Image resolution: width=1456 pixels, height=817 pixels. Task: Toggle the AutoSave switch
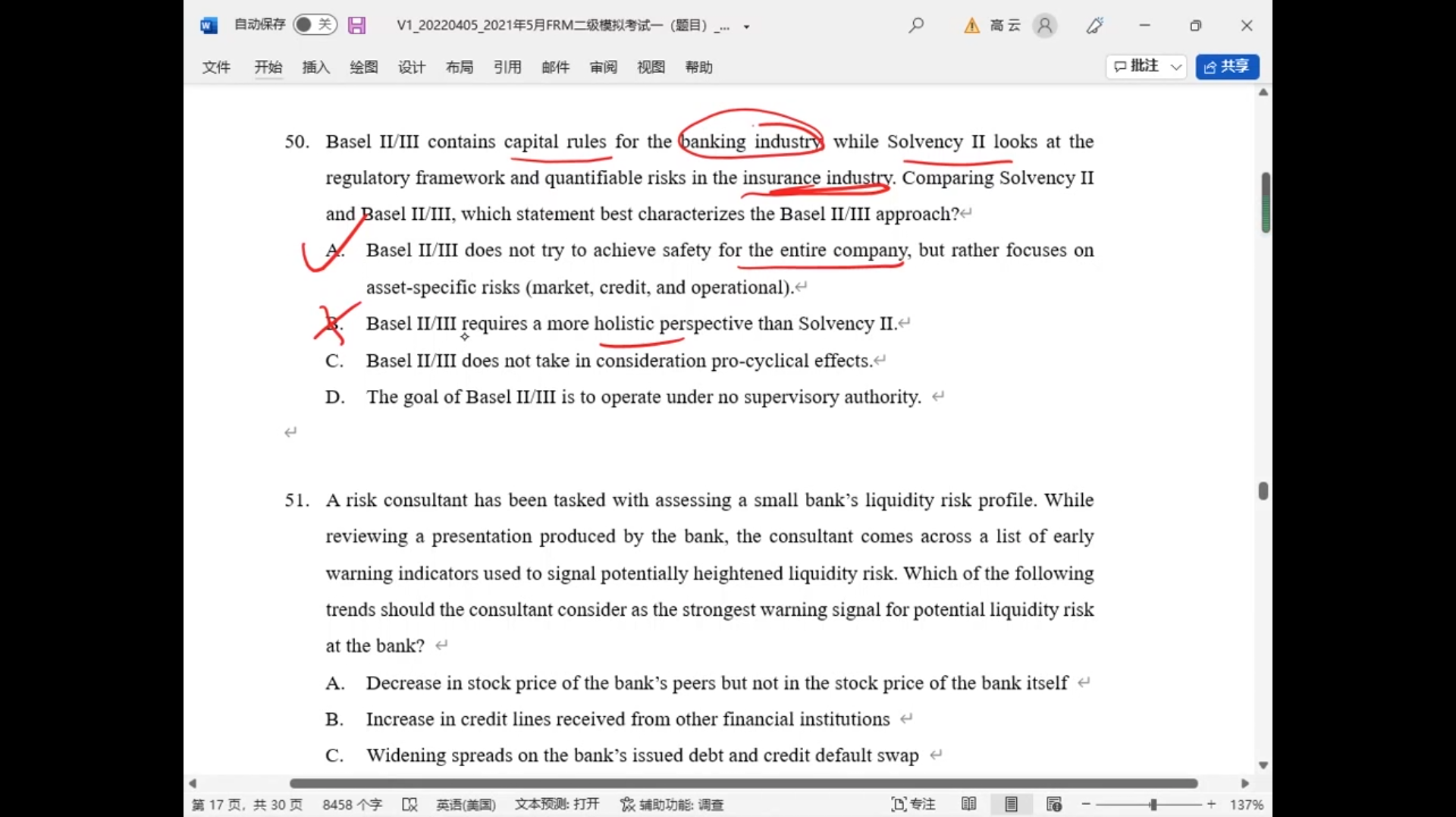(314, 24)
